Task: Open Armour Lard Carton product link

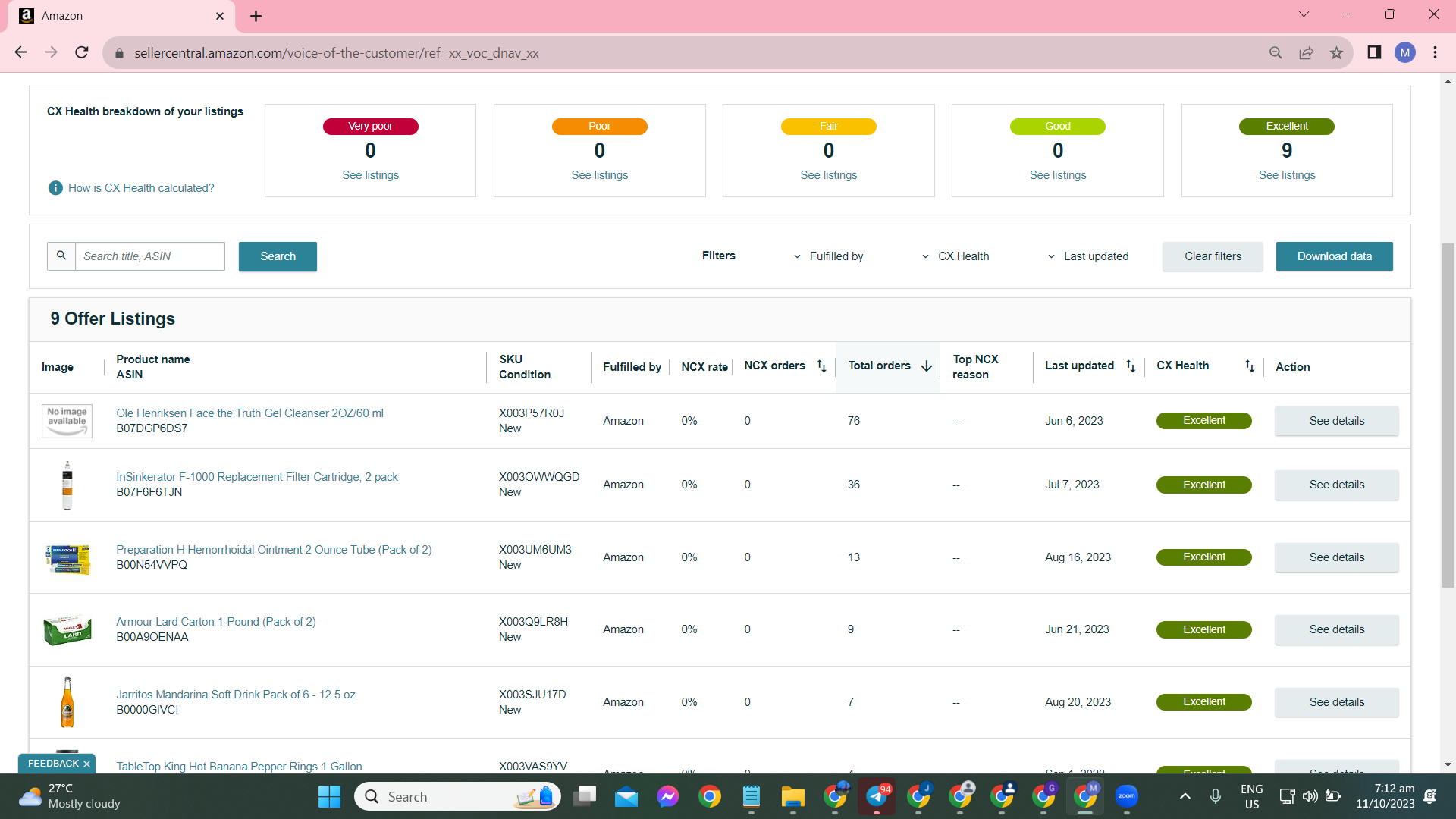Action: [216, 622]
